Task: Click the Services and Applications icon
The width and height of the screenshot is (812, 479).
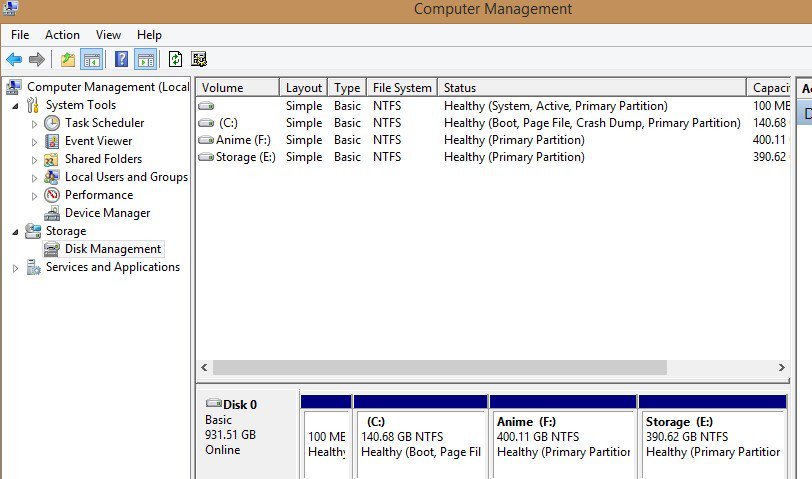Action: pyautogui.click(x=34, y=267)
